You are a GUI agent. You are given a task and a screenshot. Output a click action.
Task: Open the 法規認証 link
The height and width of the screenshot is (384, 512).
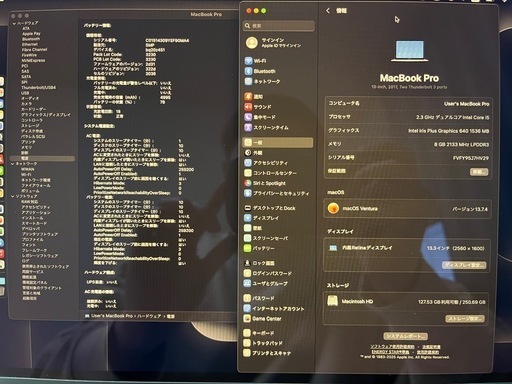[431, 347]
